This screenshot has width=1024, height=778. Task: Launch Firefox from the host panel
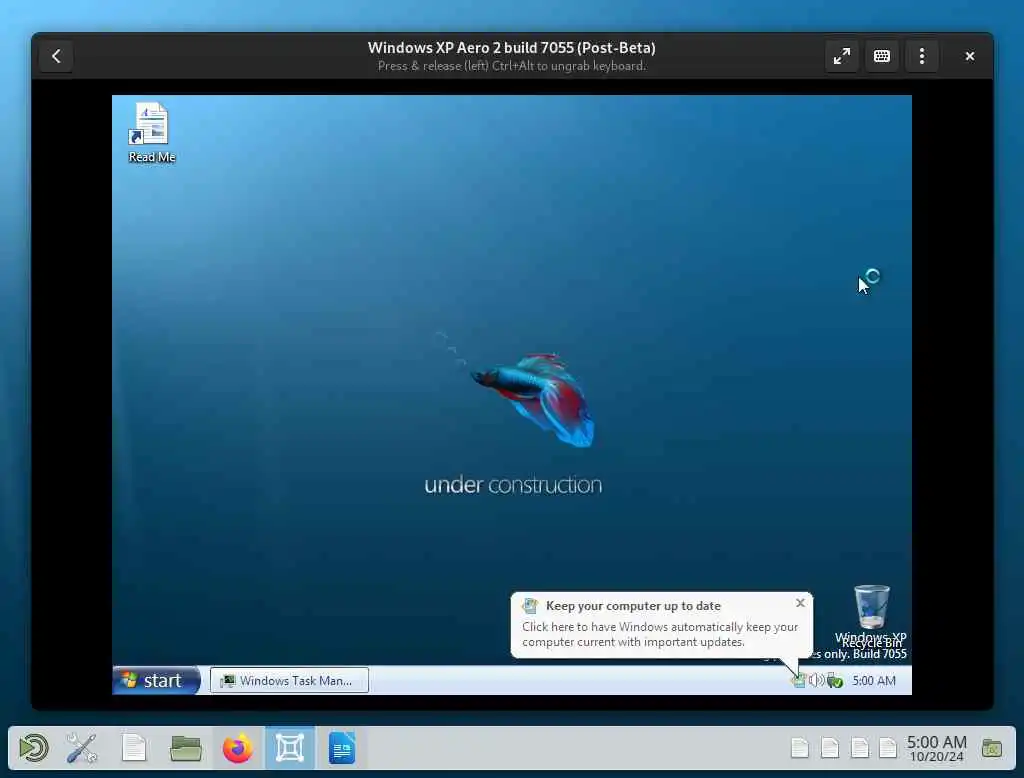click(238, 748)
